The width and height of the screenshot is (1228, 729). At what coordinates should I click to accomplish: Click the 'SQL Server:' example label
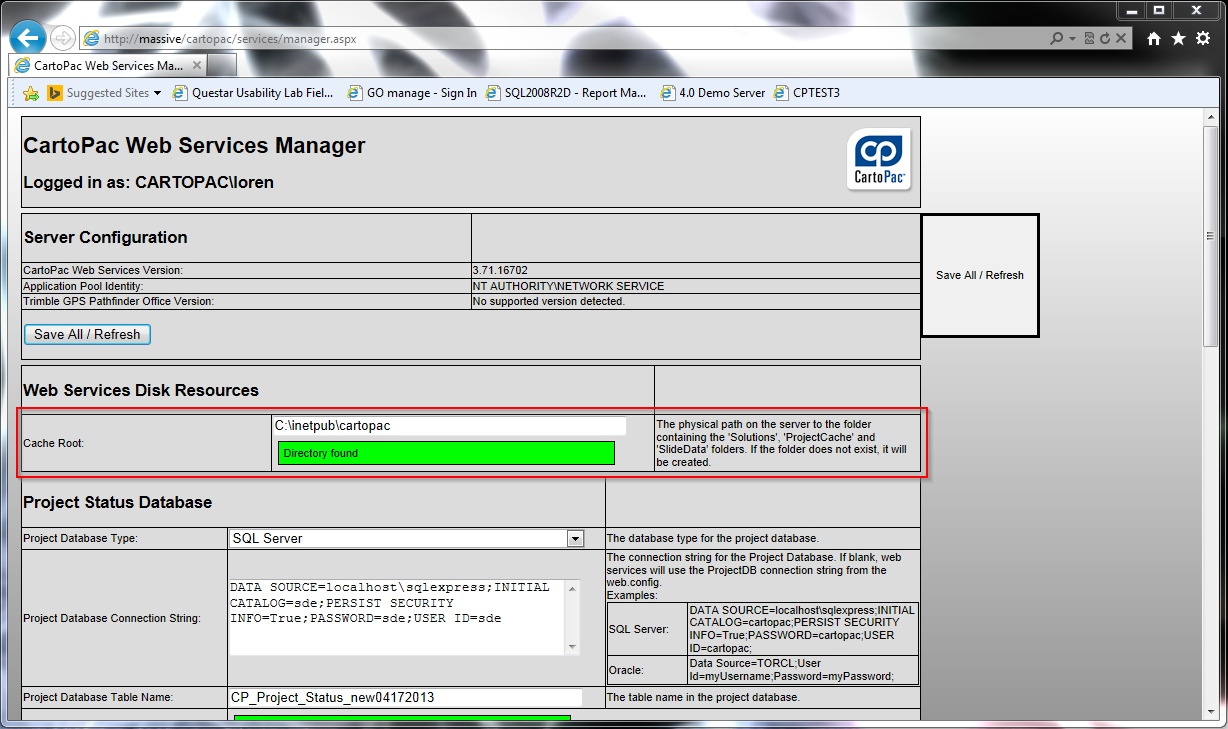pyautogui.click(x=638, y=629)
